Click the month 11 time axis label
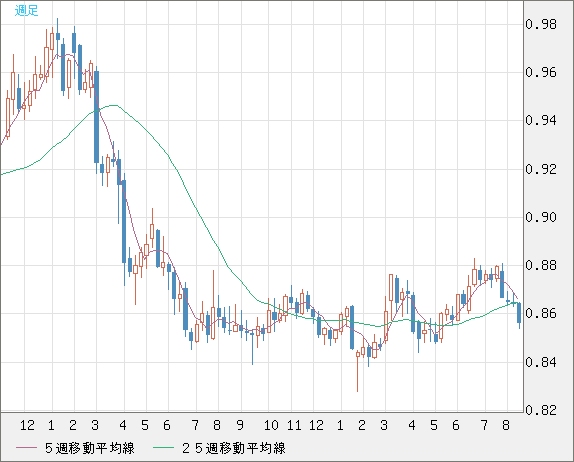Image resolution: width=574 pixels, height=462 pixels. click(294, 425)
